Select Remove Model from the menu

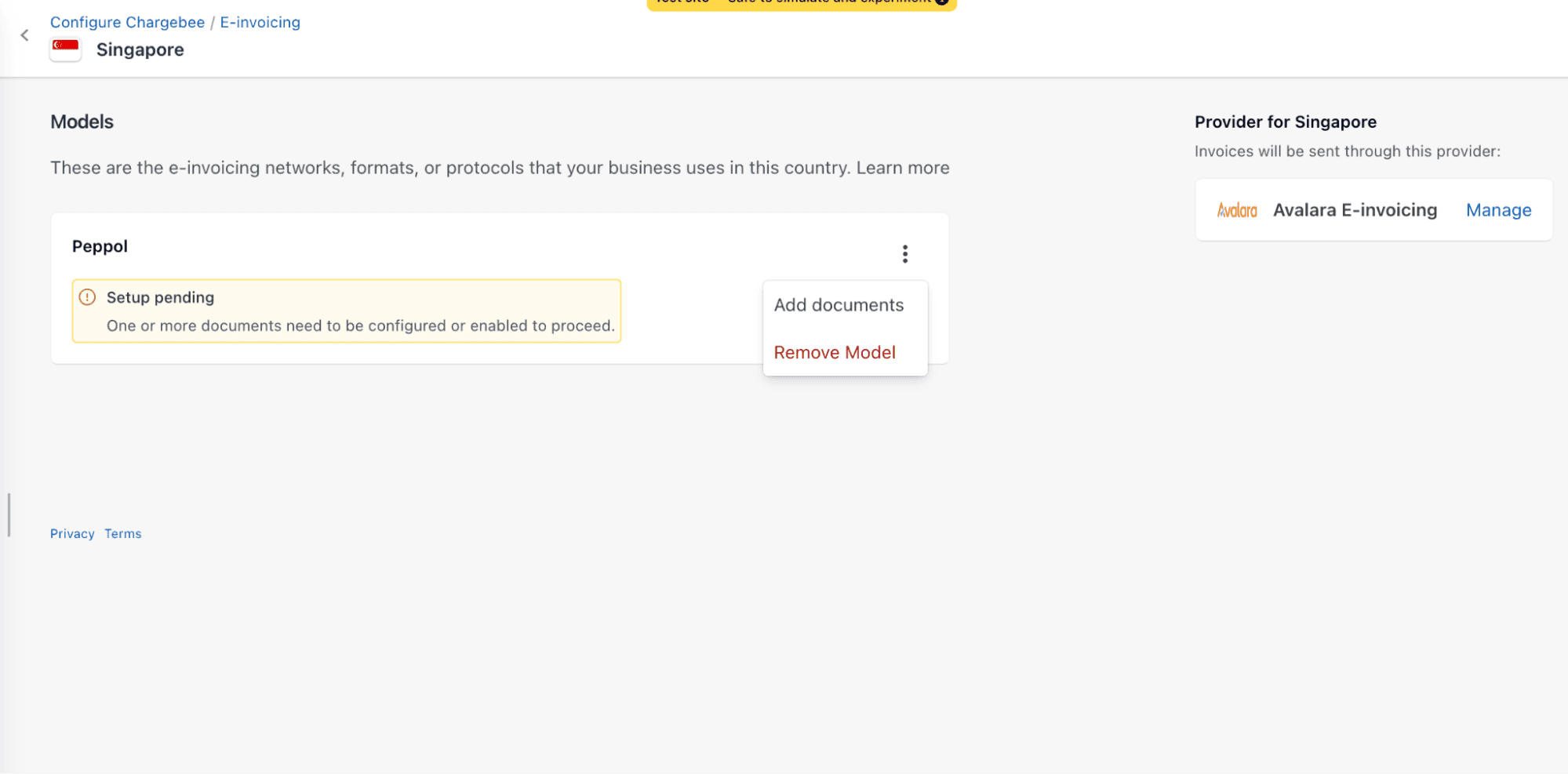[x=834, y=353]
